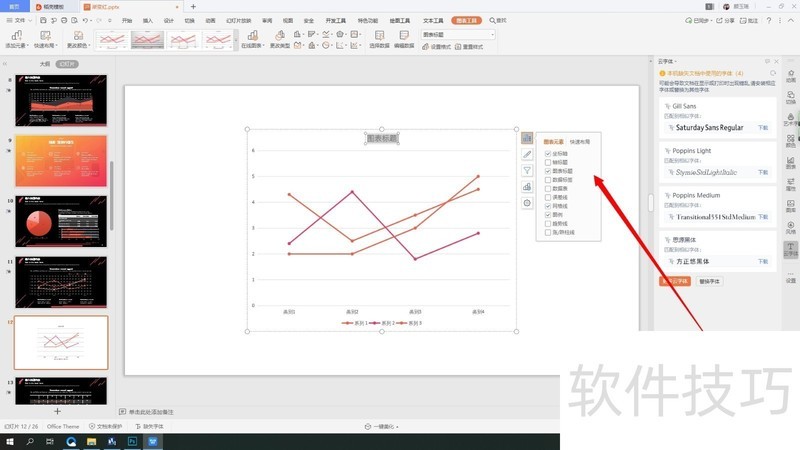Open the 设计 Design ribbon tab

pos(168,20)
